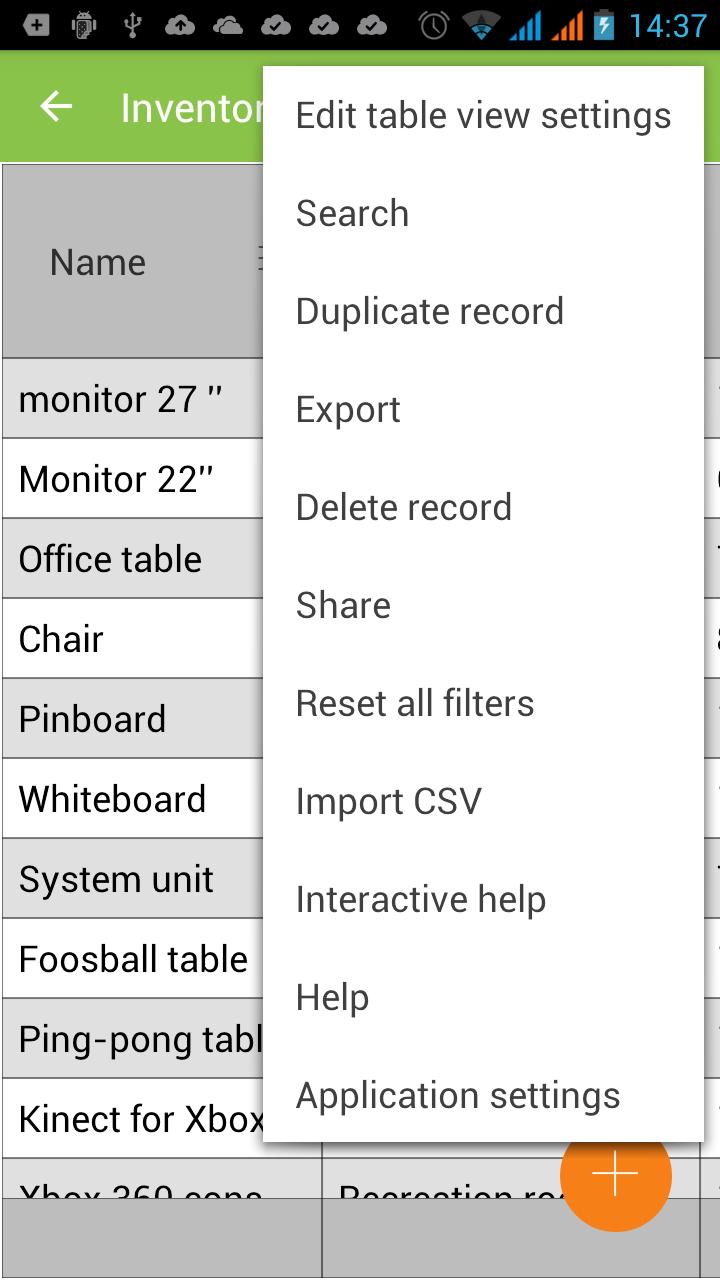Viewport: 720px width, 1280px height.
Task: Click the battery charging indicator
Action: [607, 25]
